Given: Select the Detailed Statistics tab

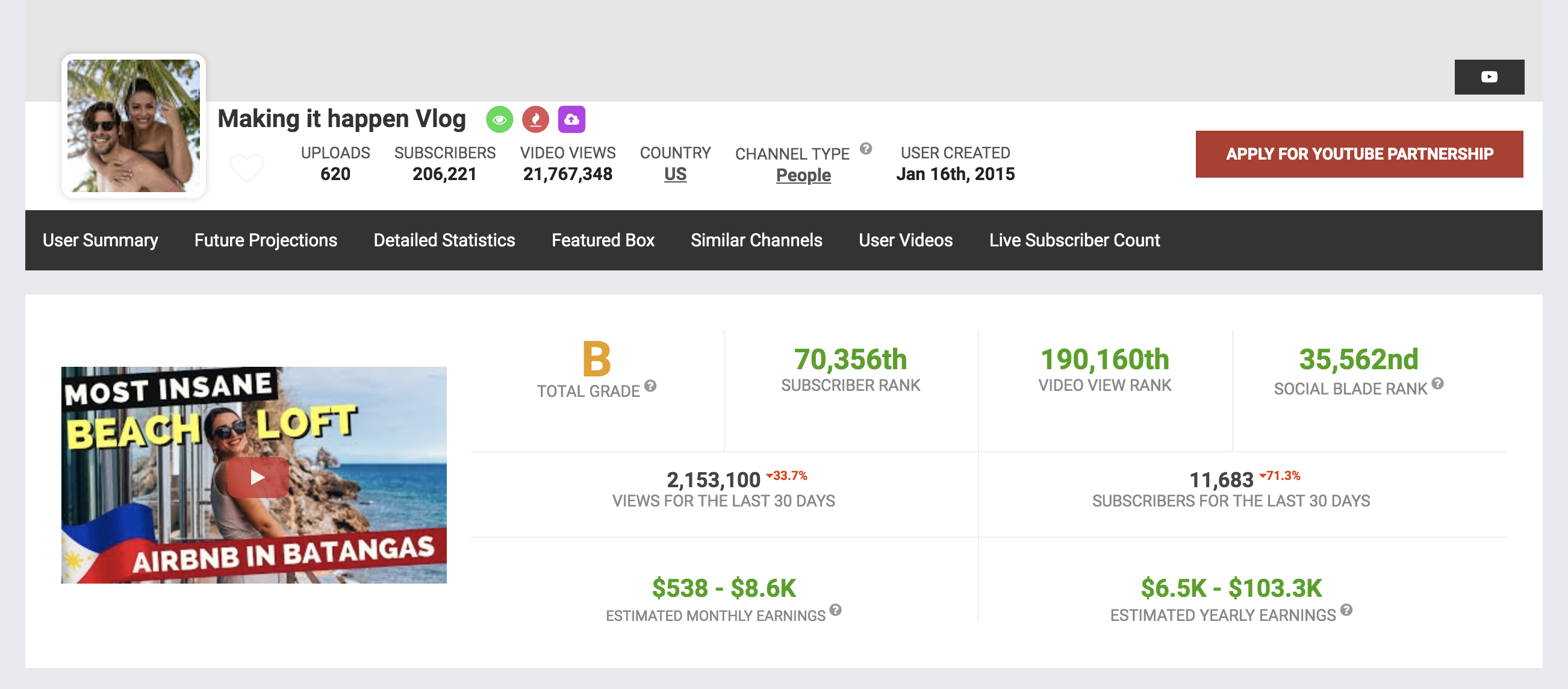Looking at the screenshot, I should 444,240.
